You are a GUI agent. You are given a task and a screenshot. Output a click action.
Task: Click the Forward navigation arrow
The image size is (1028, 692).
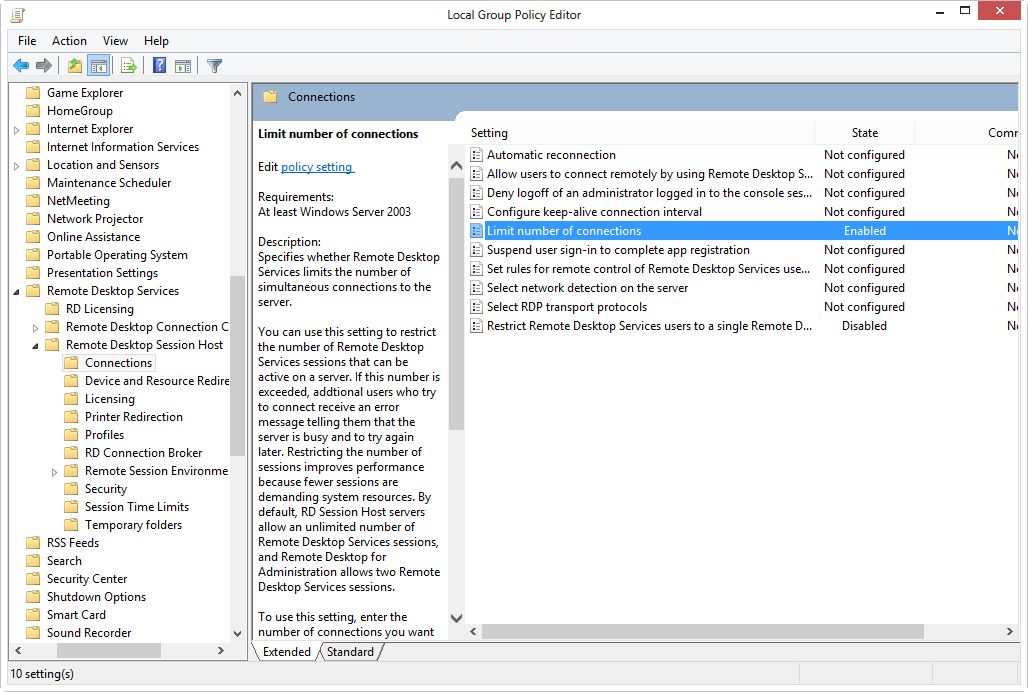[x=45, y=65]
